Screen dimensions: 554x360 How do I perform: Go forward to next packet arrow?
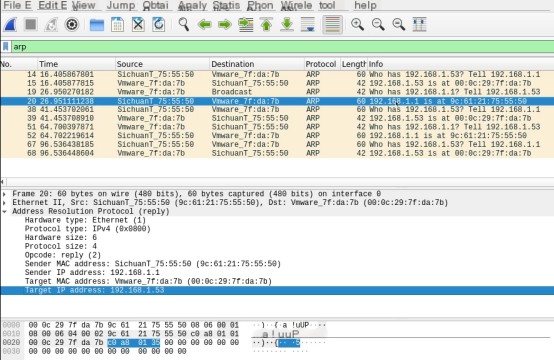tap(225, 25)
